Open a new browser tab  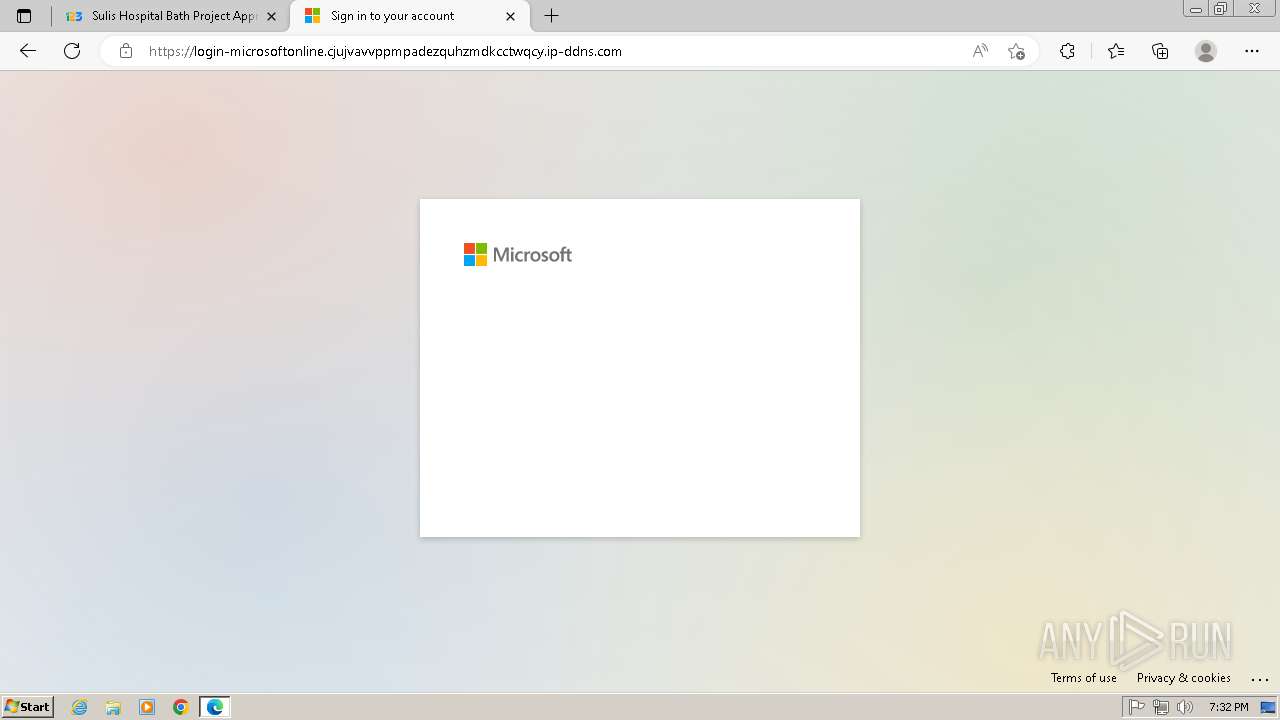[551, 16]
